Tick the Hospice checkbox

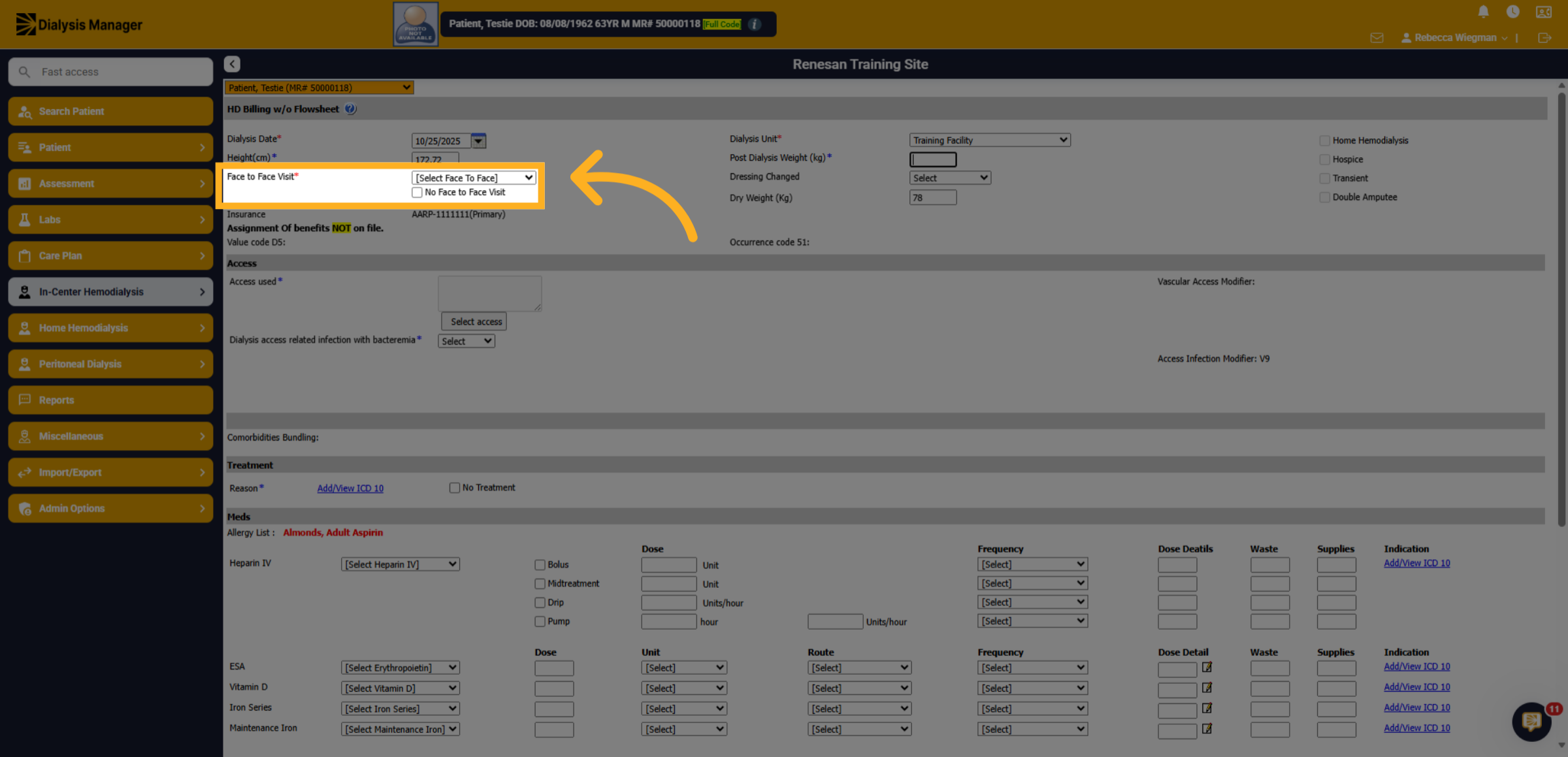click(1324, 159)
